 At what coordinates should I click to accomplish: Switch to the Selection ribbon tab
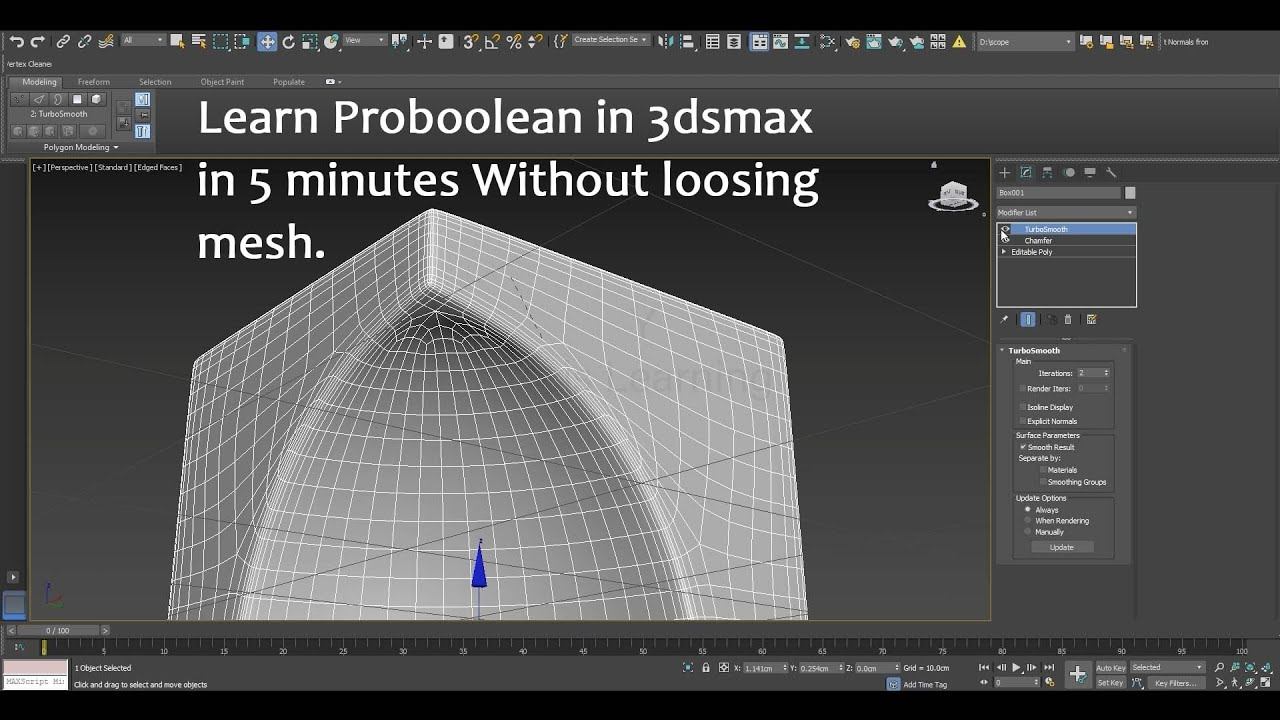[x=155, y=82]
